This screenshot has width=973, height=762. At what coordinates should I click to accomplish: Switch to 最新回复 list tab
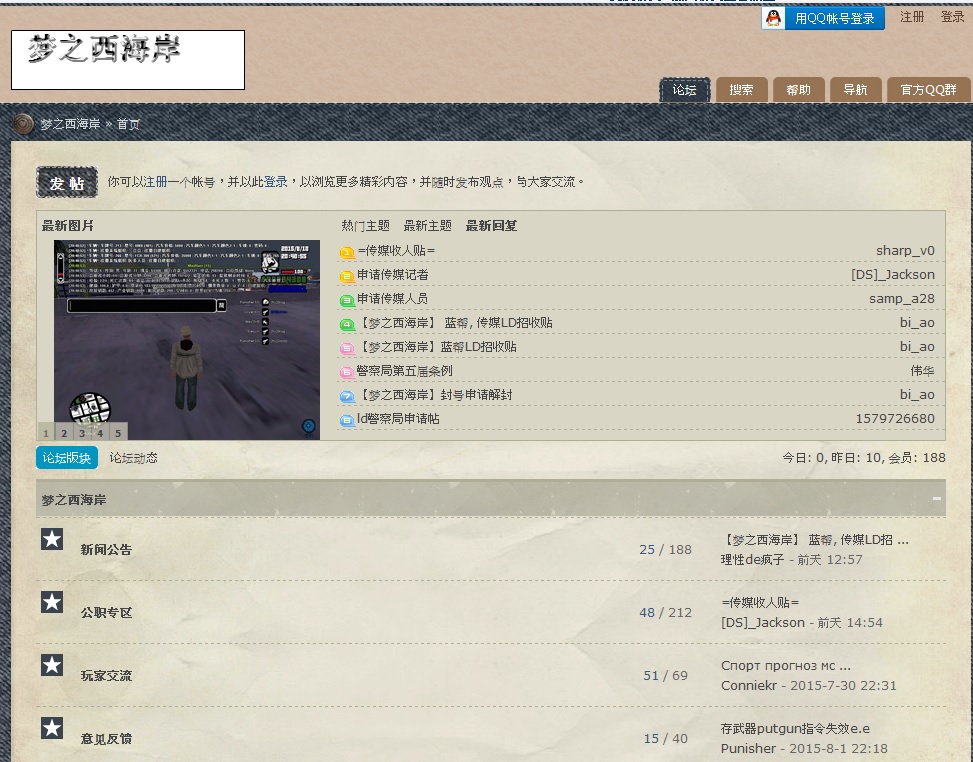point(491,226)
